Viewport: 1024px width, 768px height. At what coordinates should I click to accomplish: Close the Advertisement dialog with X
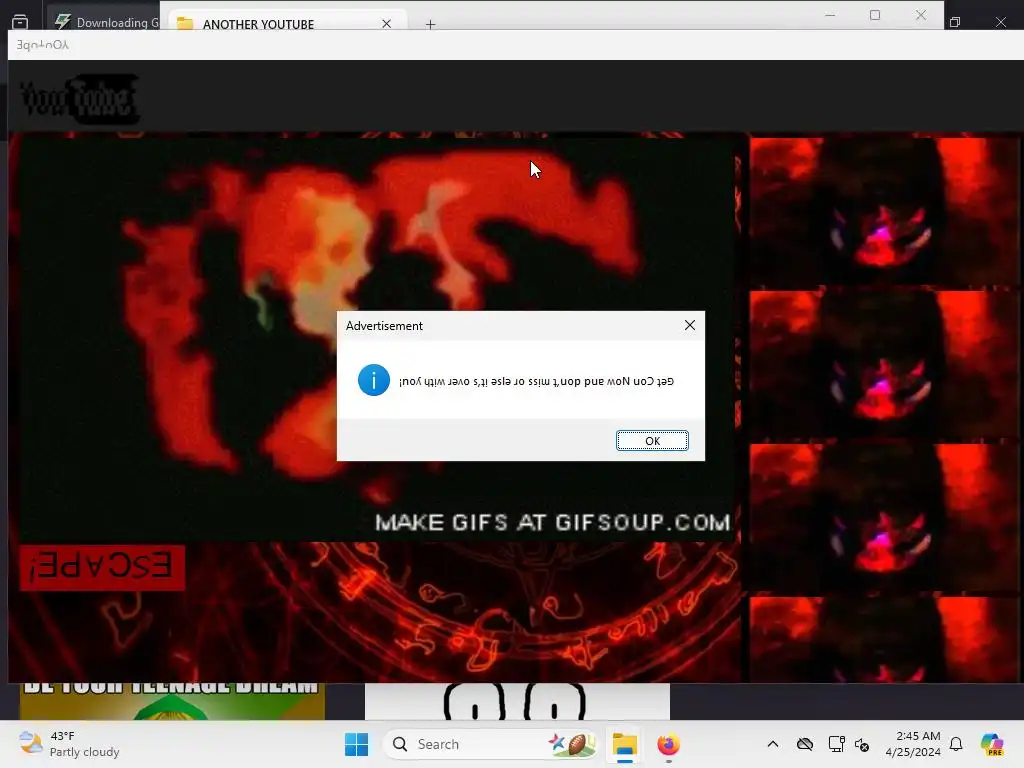(690, 325)
